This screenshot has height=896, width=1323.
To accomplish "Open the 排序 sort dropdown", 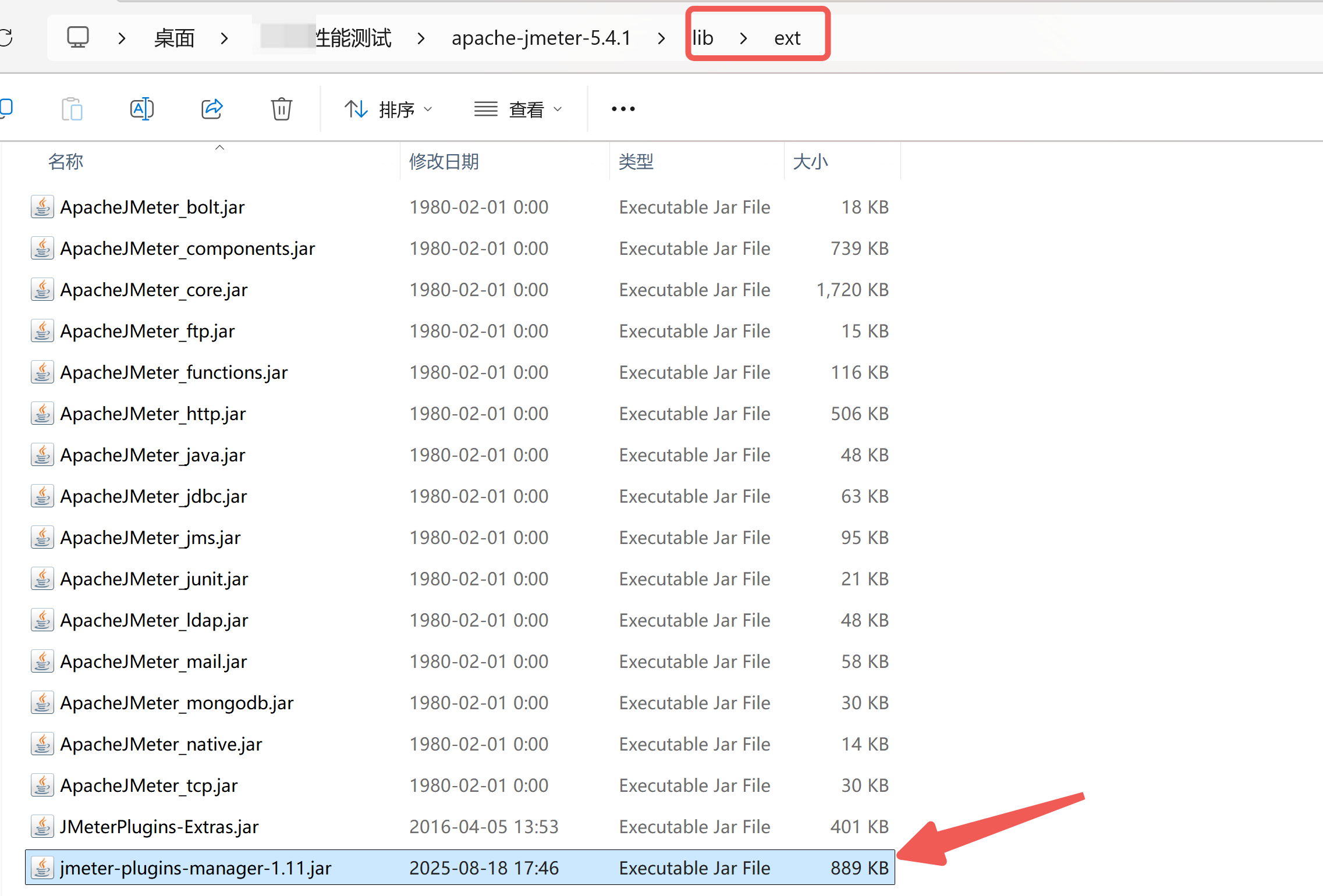I will [x=388, y=109].
